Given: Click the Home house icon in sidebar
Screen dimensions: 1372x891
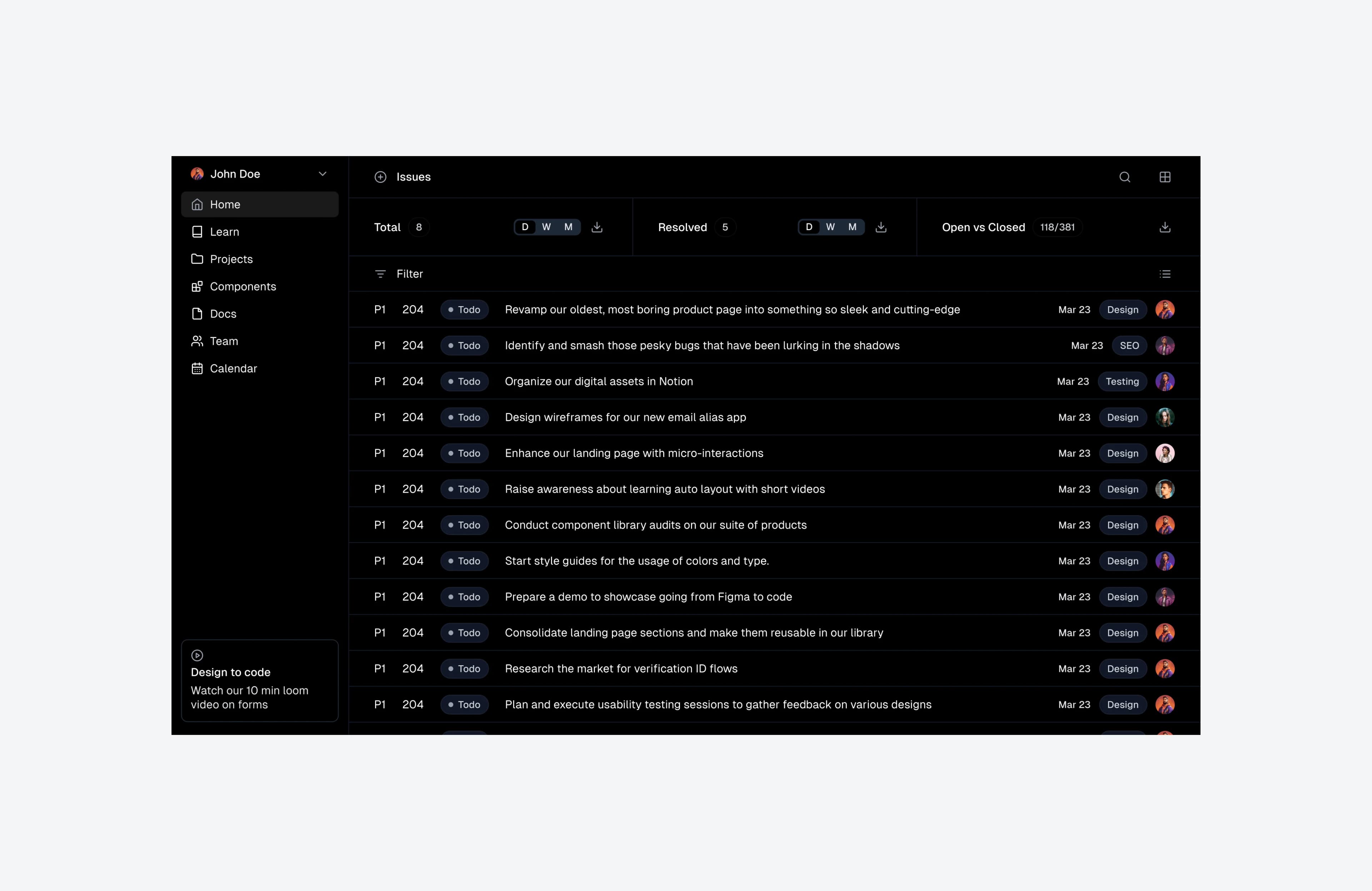Looking at the screenshot, I should point(197,205).
